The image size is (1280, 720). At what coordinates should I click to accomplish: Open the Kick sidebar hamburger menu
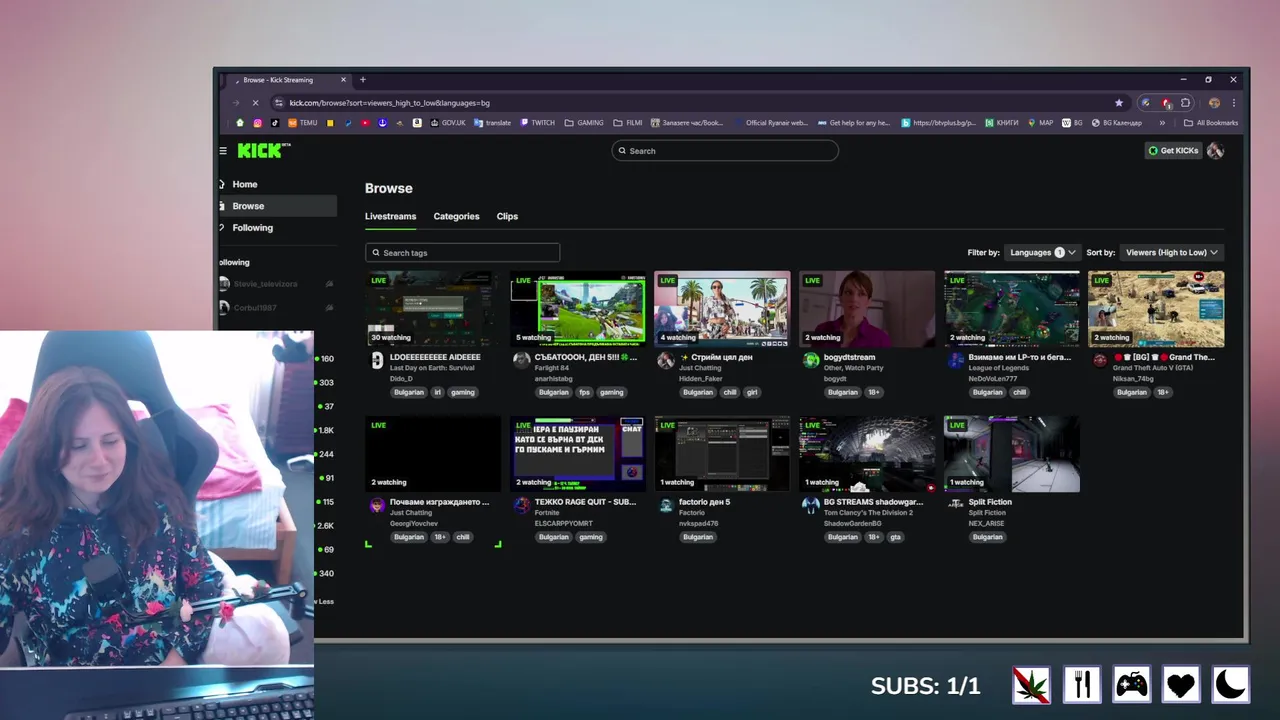pos(223,151)
